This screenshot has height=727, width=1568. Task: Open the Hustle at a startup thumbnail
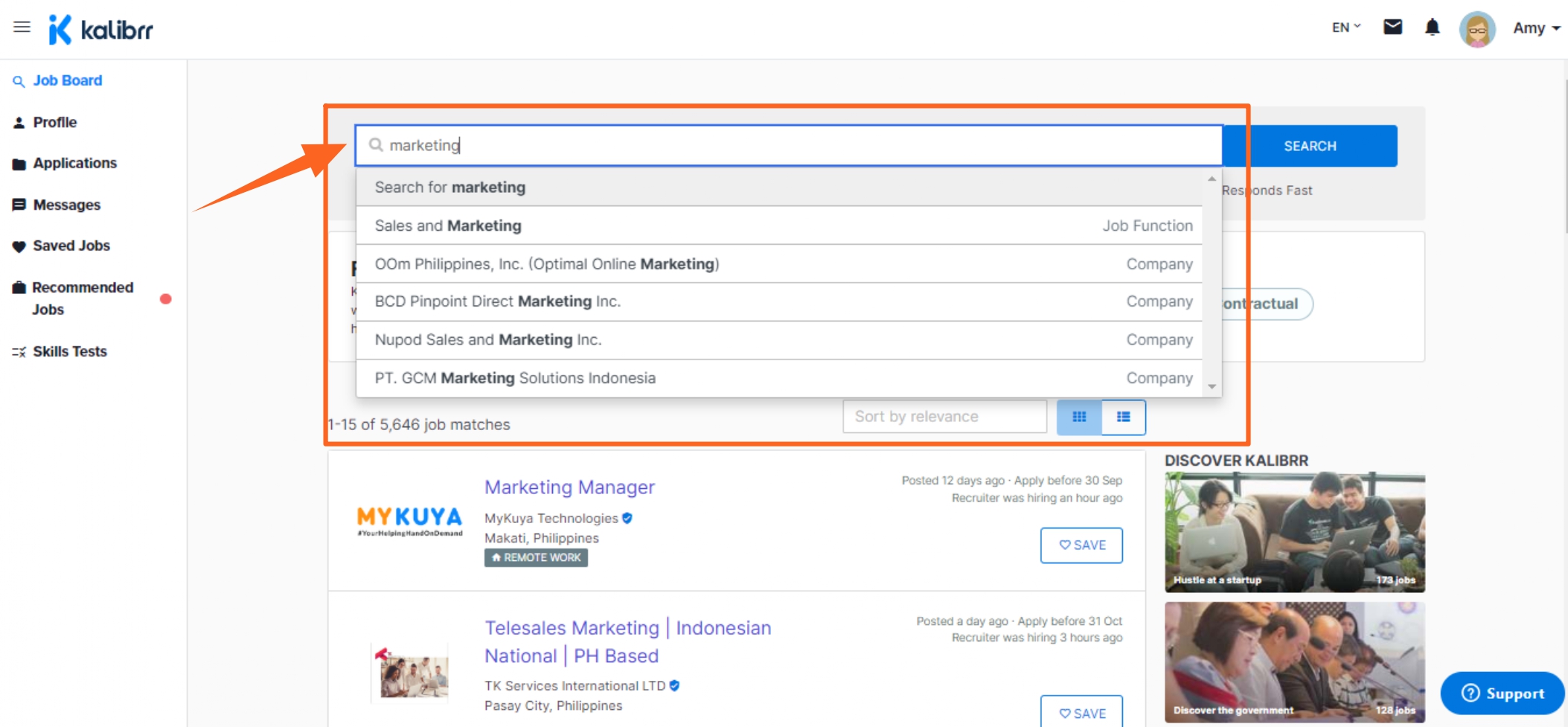point(1294,531)
